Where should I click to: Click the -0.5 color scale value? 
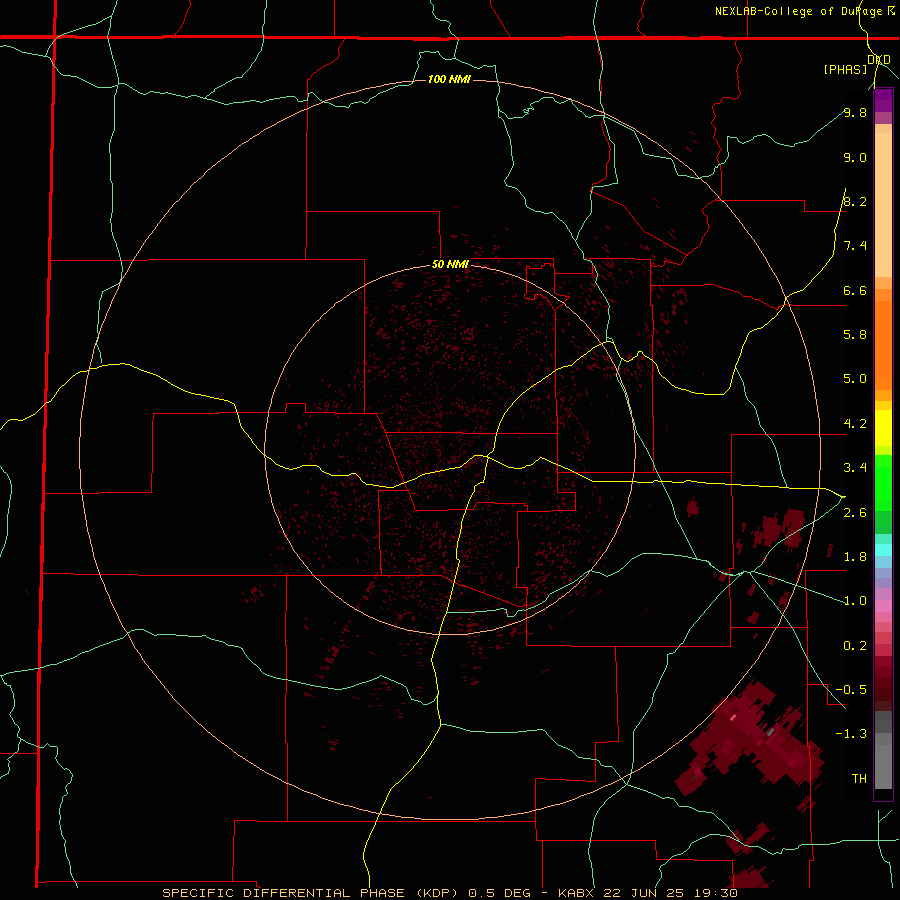(851, 689)
